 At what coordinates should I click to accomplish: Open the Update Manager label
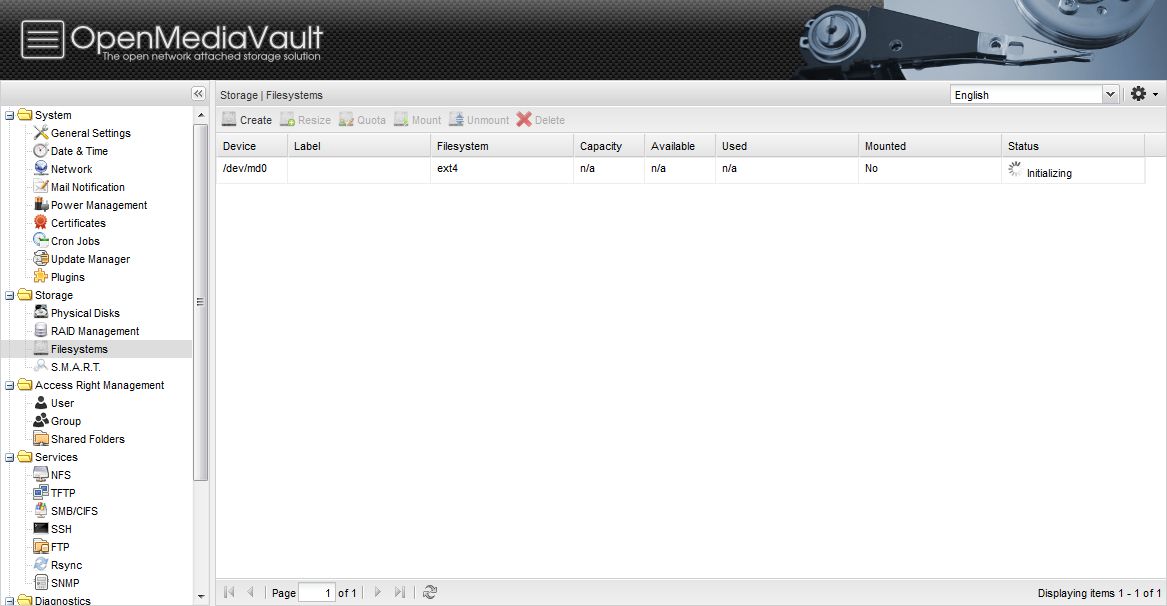[90, 259]
